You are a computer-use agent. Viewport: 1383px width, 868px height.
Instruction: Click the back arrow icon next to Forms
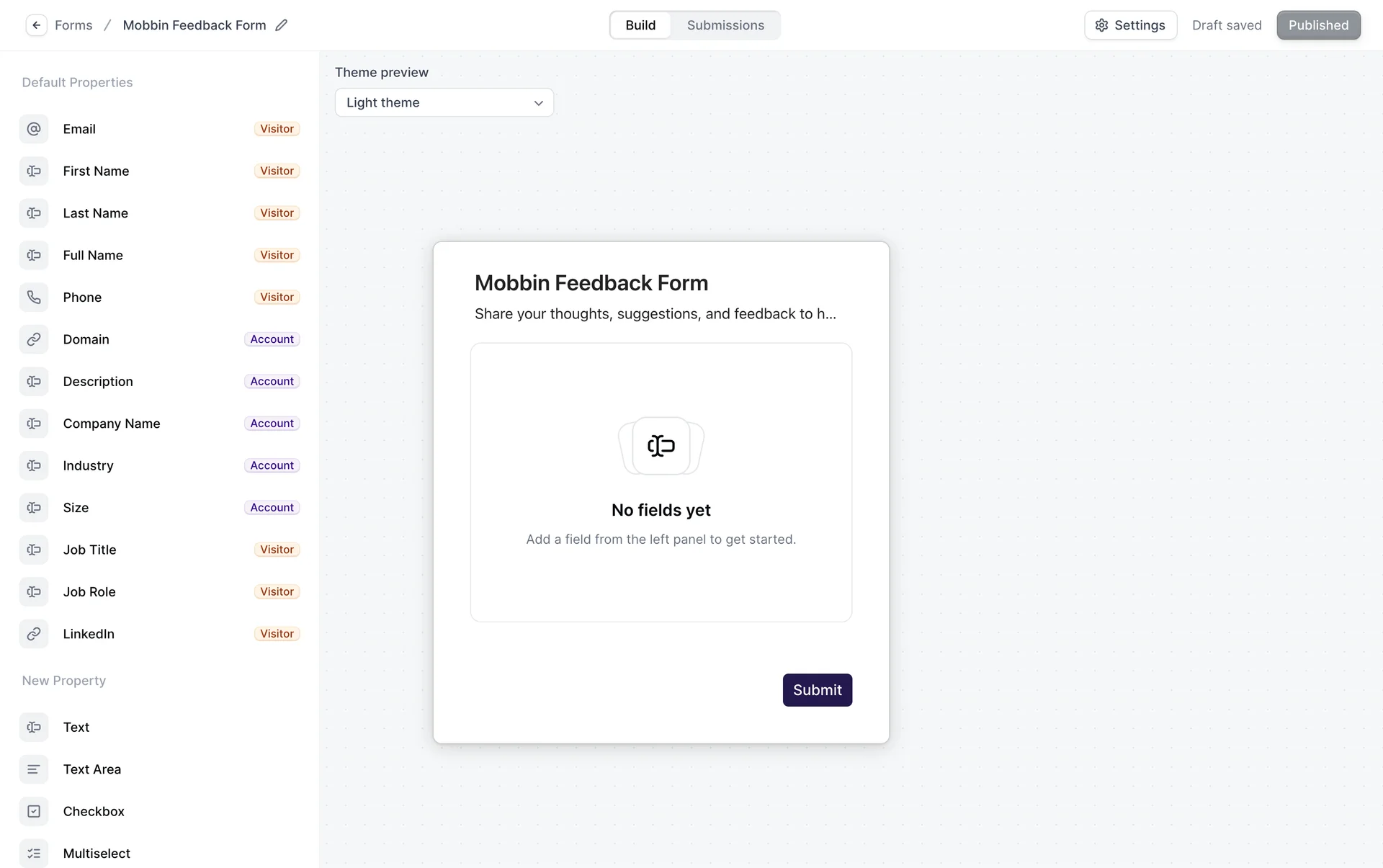click(36, 25)
